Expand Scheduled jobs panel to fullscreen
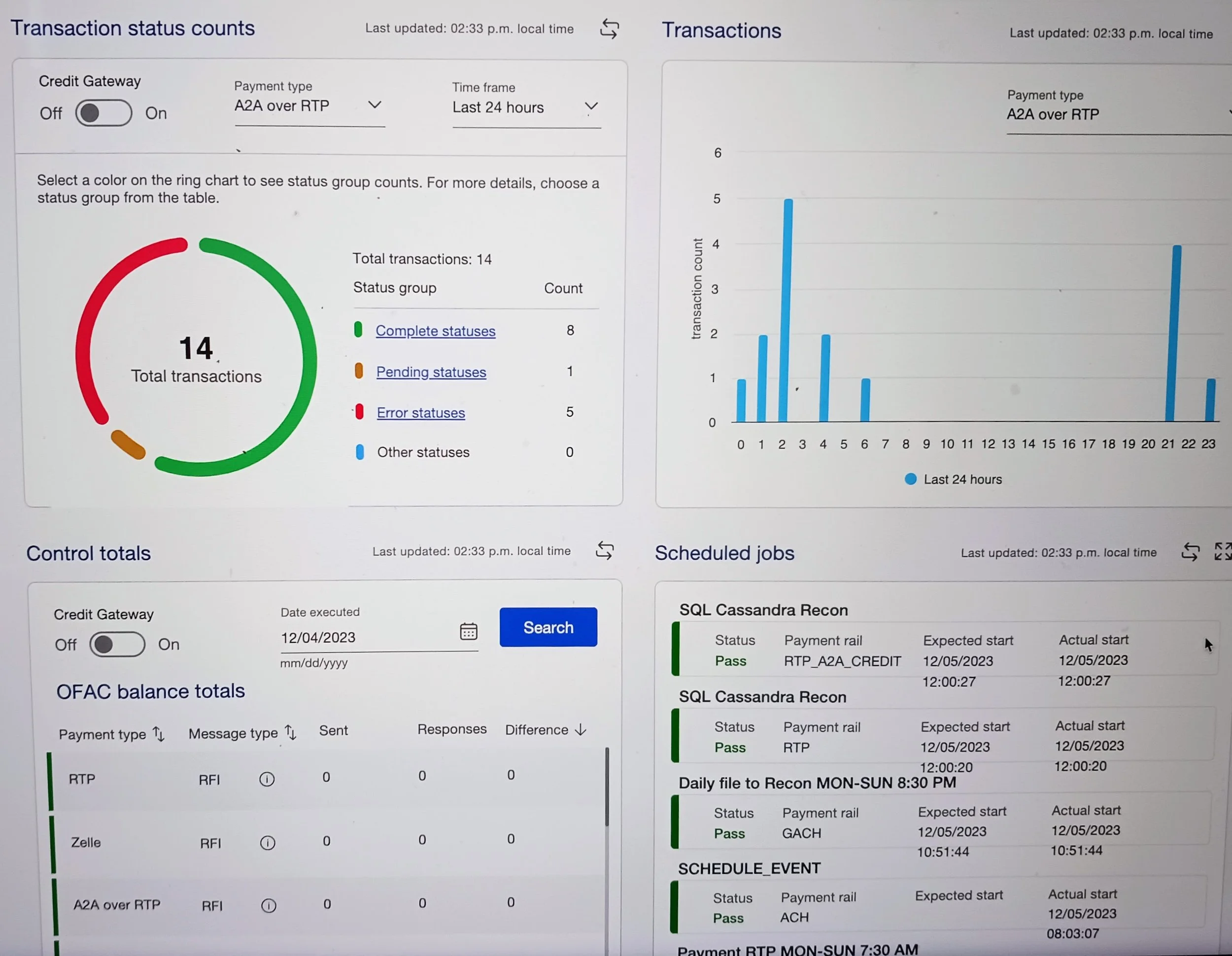This screenshot has width=1232, height=956. [1223, 551]
